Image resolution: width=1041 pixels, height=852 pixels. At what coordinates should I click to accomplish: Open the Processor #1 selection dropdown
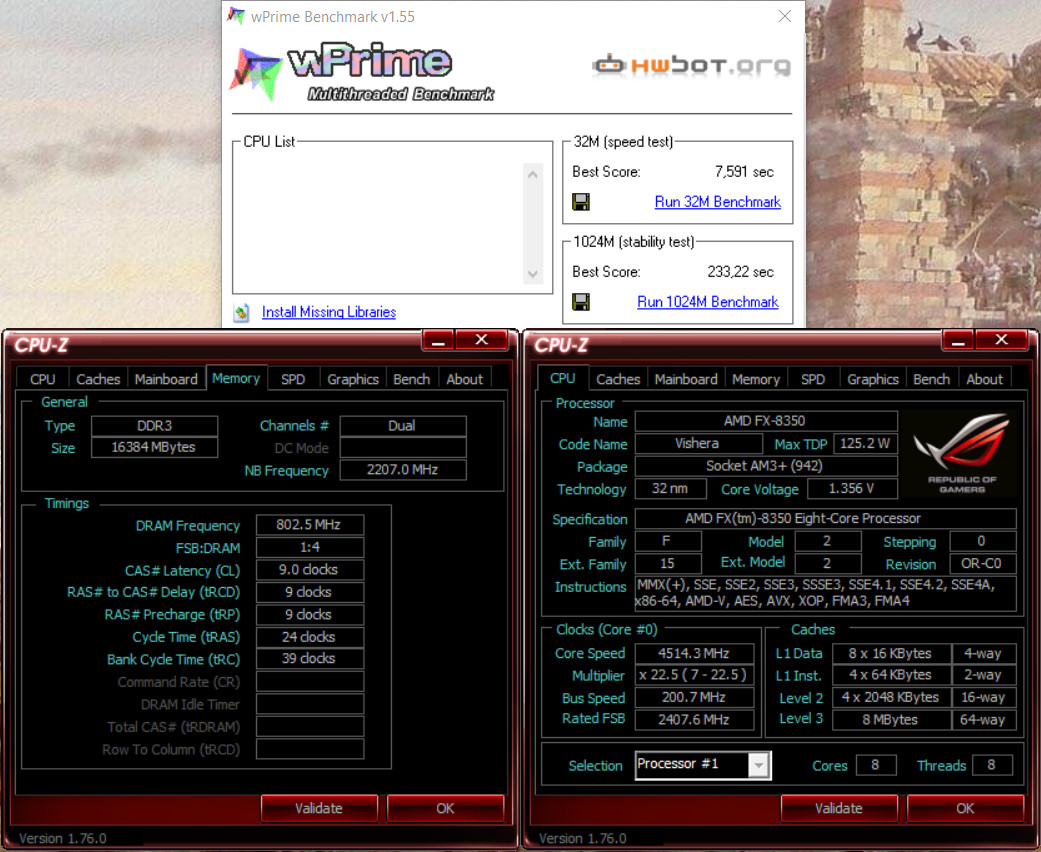click(759, 766)
